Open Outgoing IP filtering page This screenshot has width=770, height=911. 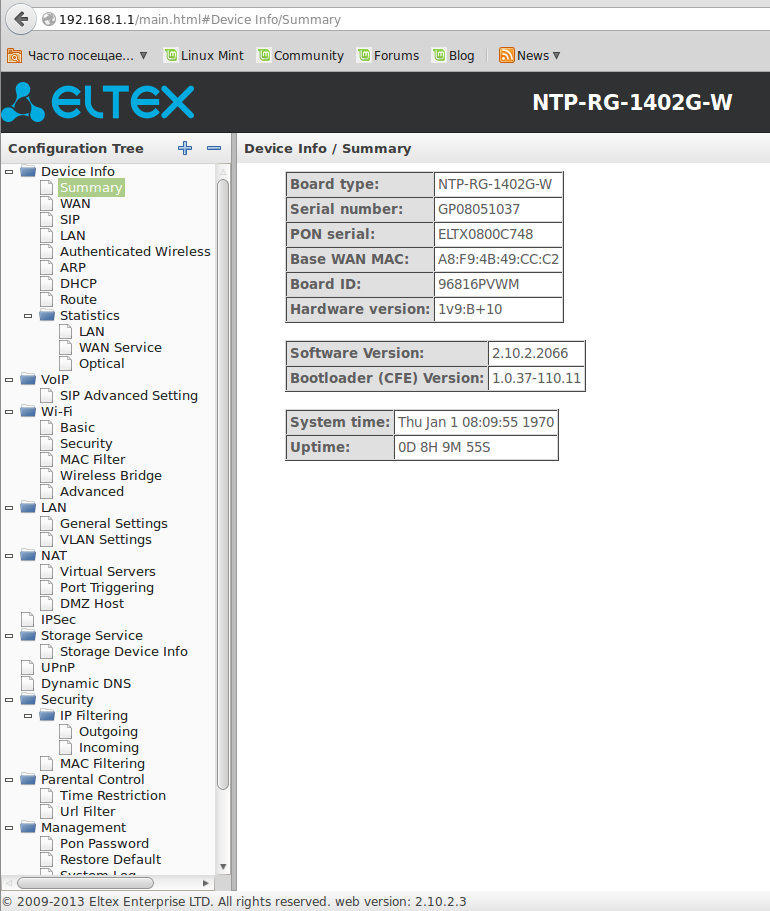click(x=108, y=731)
